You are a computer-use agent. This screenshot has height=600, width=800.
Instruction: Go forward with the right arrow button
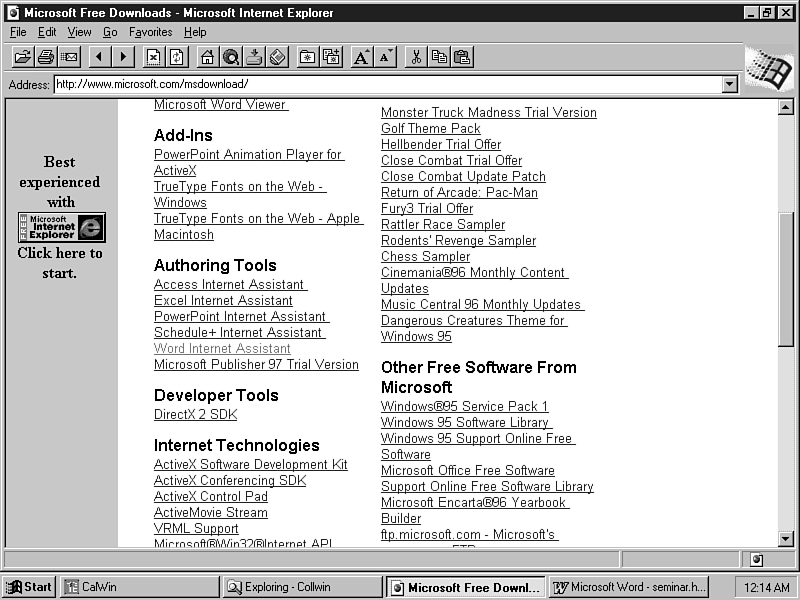(x=123, y=57)
